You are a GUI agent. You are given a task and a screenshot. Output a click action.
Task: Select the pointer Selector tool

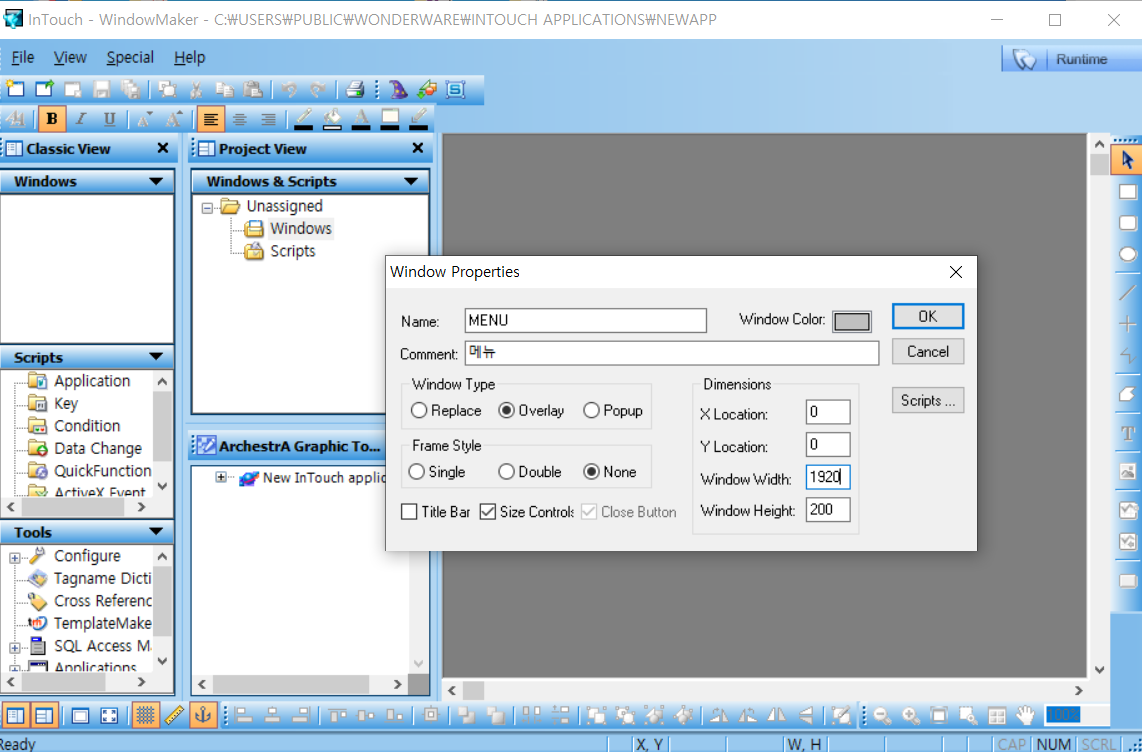1127,159
